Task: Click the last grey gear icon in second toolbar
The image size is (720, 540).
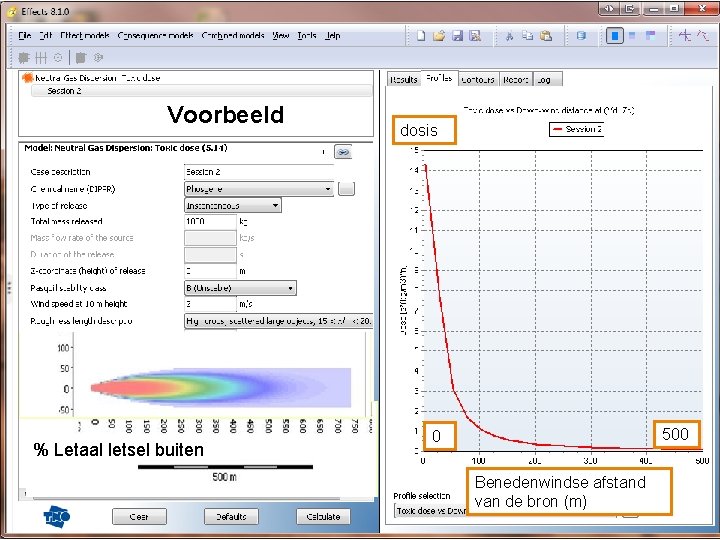Action: pyautogui.click(x=98, y=58)
